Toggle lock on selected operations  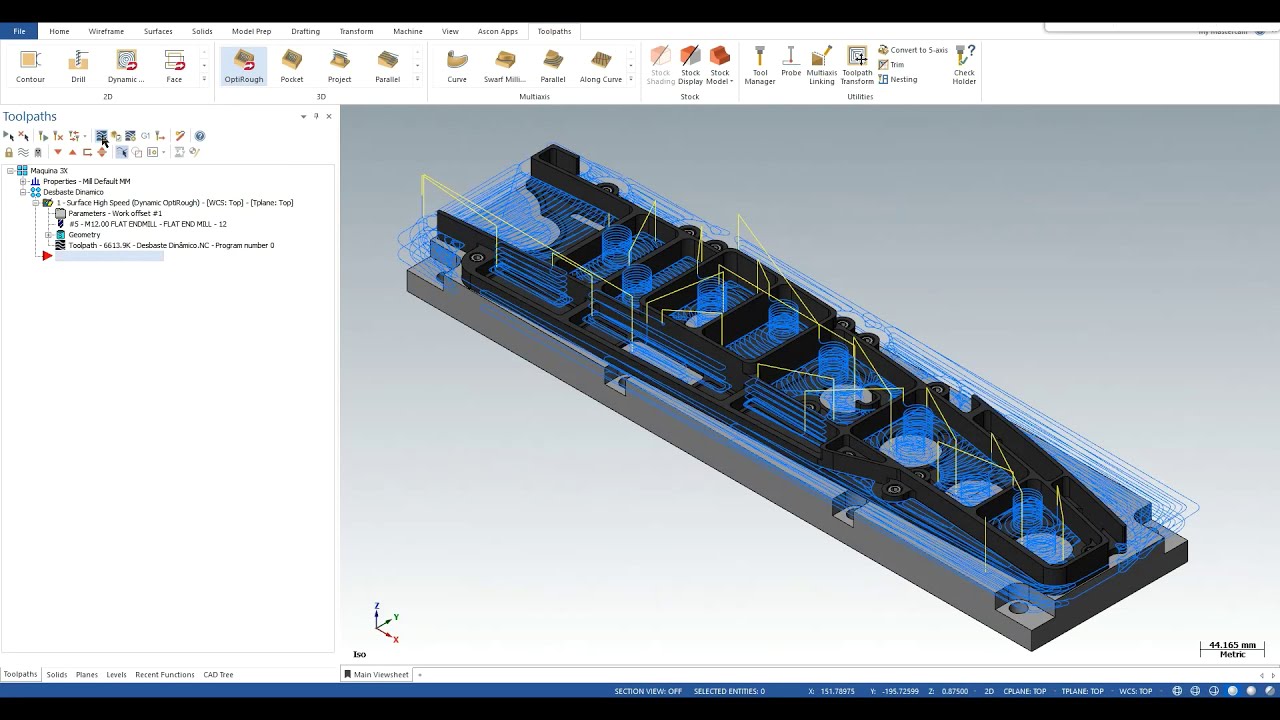tap(9, 152)
